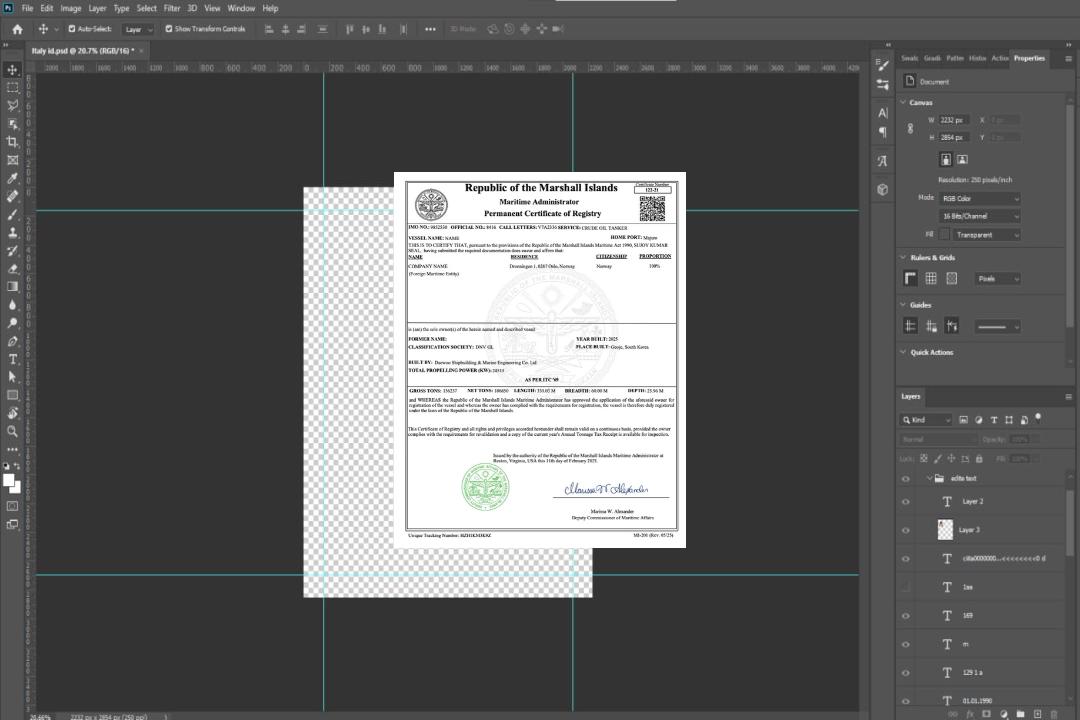Click the Home icon in options bar

pyautogui.click(x=17, y=29)
